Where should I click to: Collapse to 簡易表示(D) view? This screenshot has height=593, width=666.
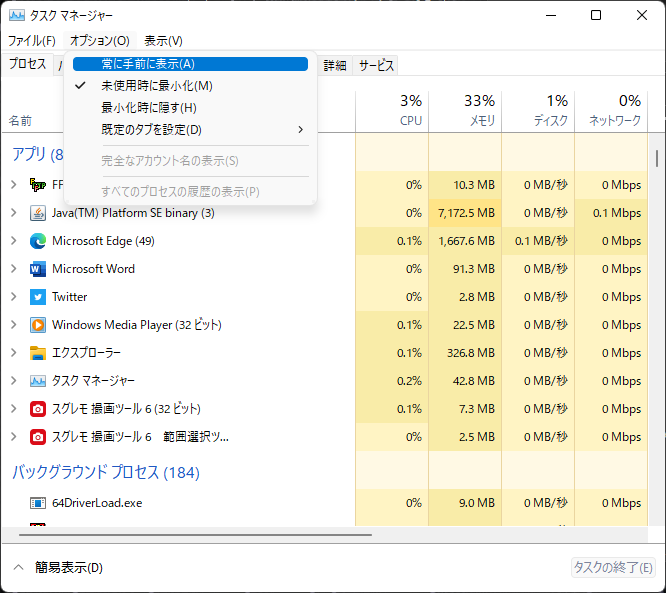point(58,568)
